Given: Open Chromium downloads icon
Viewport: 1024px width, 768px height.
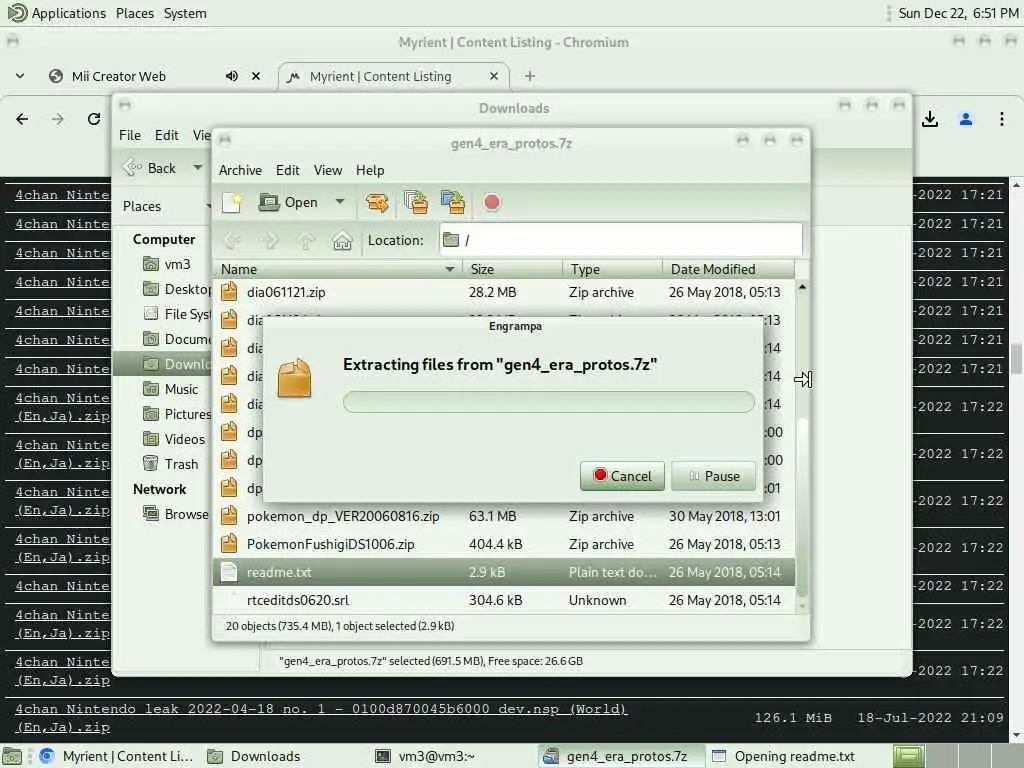Looking at the screenshot, I should click(x=930, y=119).
